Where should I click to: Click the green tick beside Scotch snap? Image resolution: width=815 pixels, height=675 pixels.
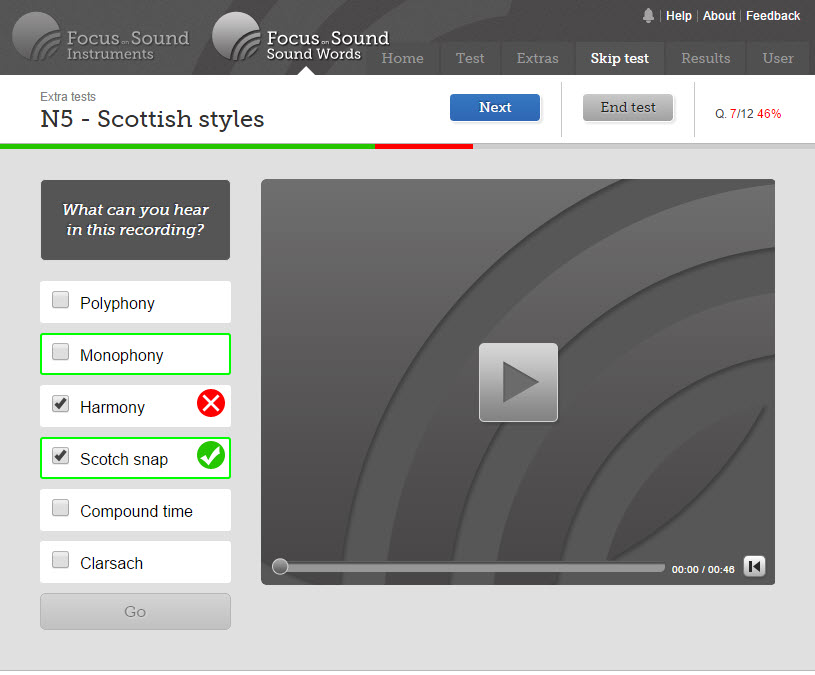tap(211, 455)
